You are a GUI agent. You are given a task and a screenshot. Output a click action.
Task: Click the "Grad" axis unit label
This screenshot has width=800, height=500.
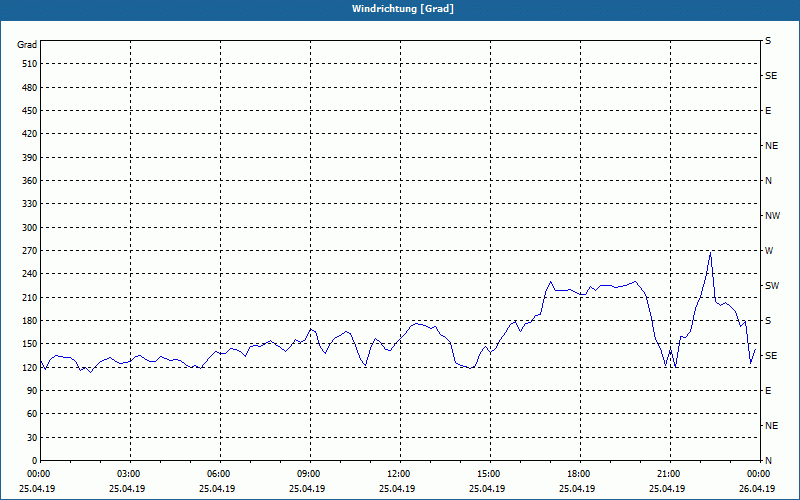(27, 45)
